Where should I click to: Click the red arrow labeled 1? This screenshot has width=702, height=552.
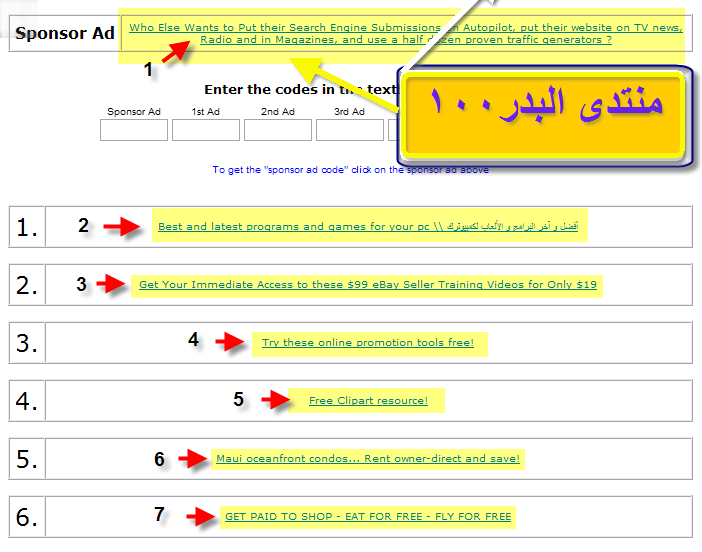click(x=177, y=51)
